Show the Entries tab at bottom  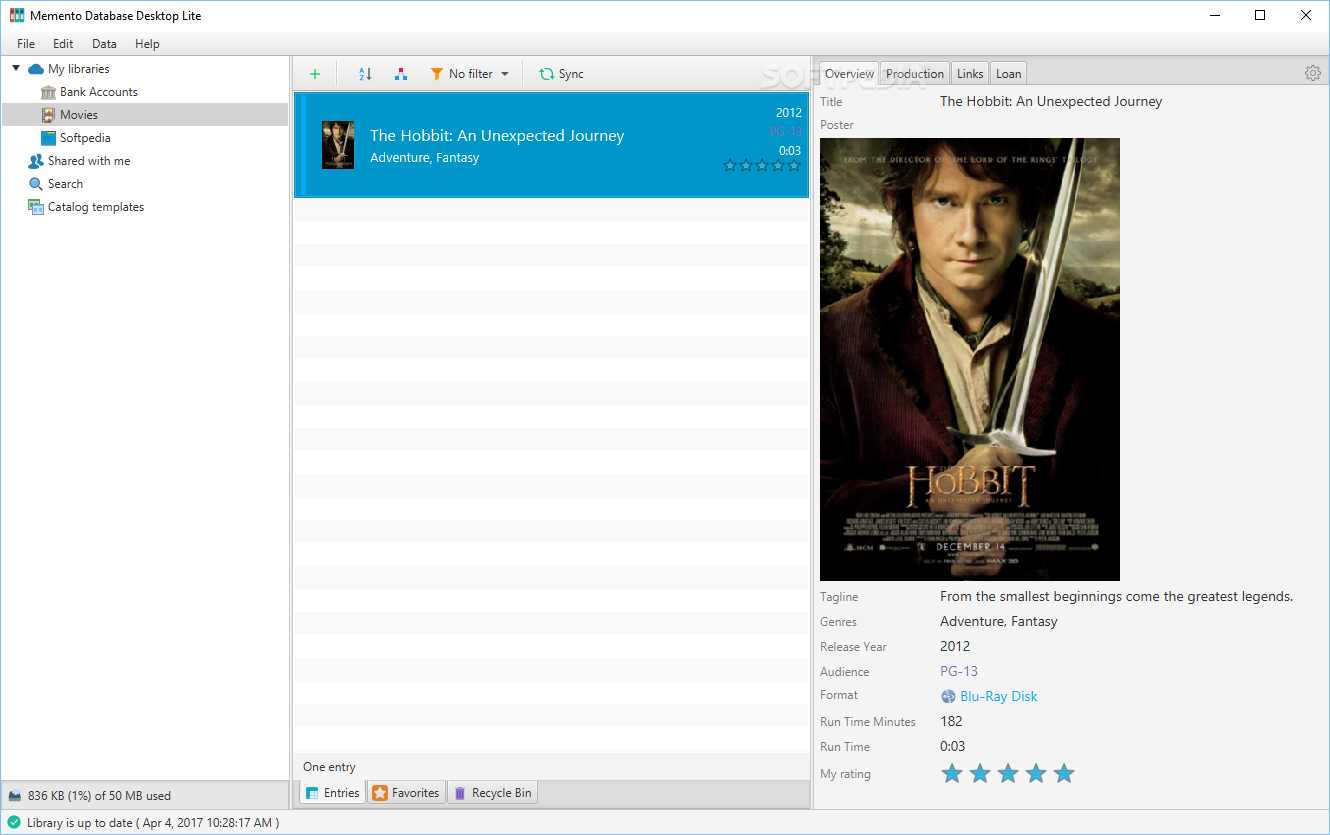click(x=332, y=793)
